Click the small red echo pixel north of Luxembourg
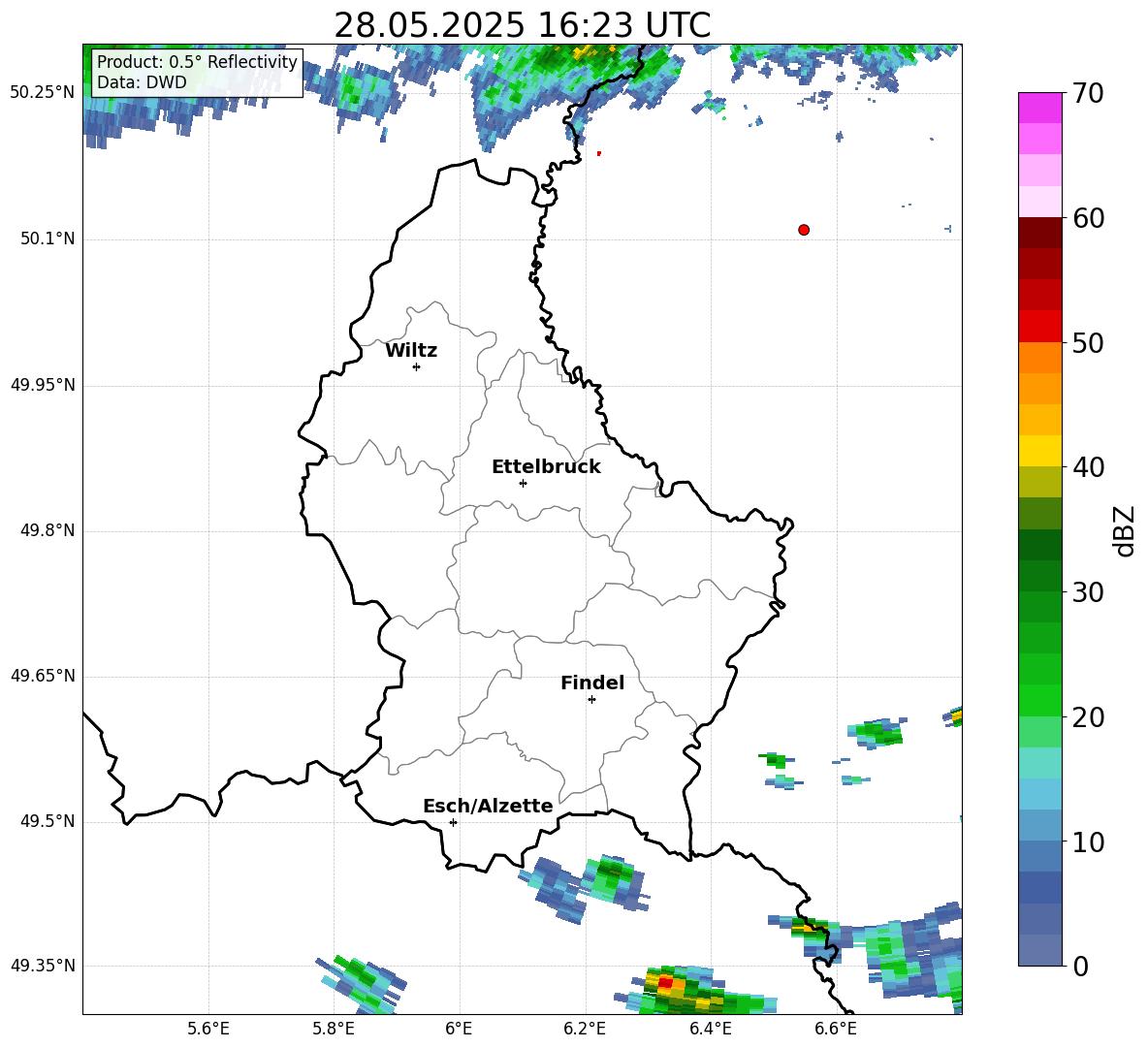This screenshot has width=1148, height=1048. tap(599, 153)
